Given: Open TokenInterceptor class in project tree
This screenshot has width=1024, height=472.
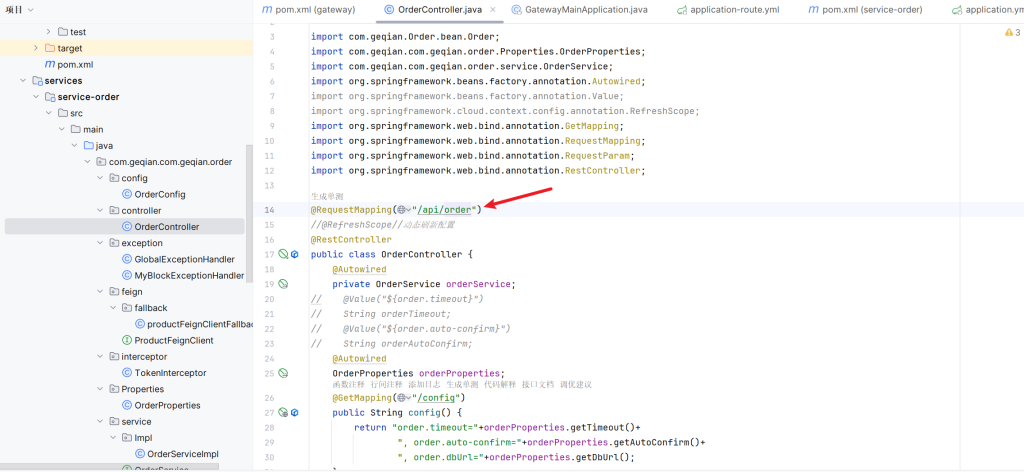Looking at the screenshot, I should pyautogui.click(x=169, y=373).
